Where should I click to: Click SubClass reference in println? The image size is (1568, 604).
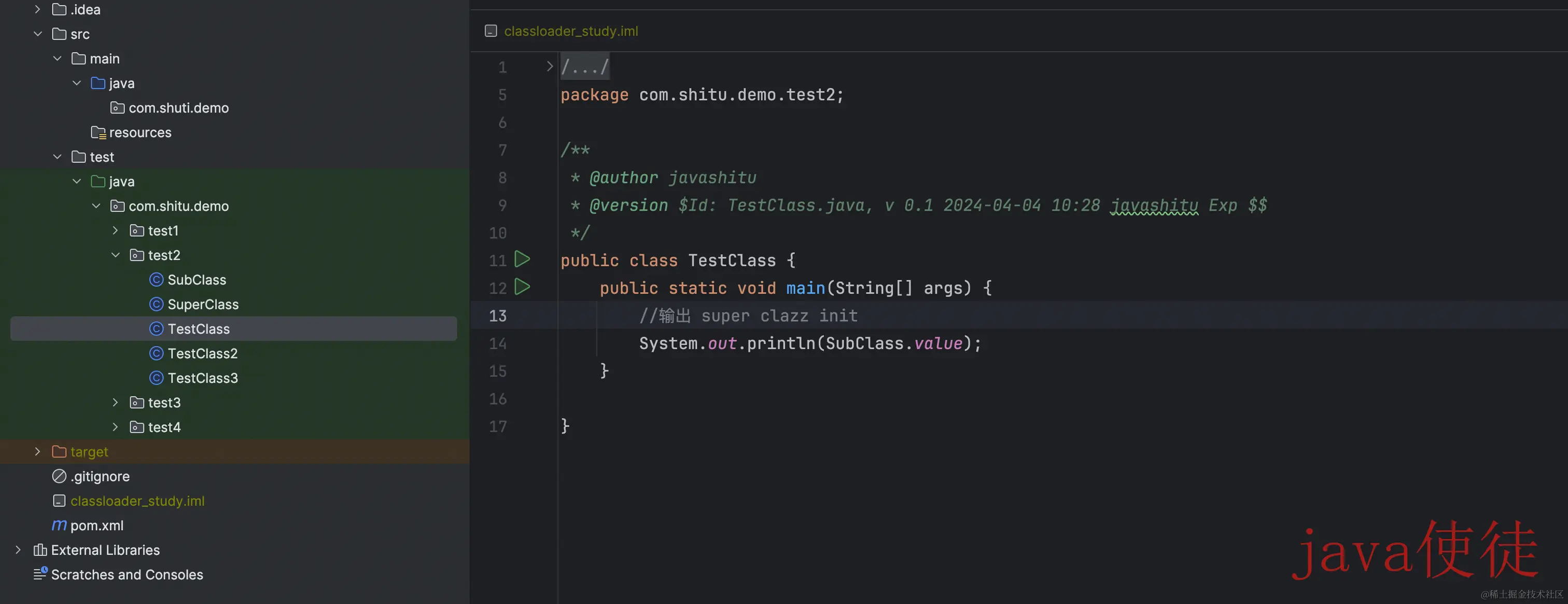pos(864,344)
